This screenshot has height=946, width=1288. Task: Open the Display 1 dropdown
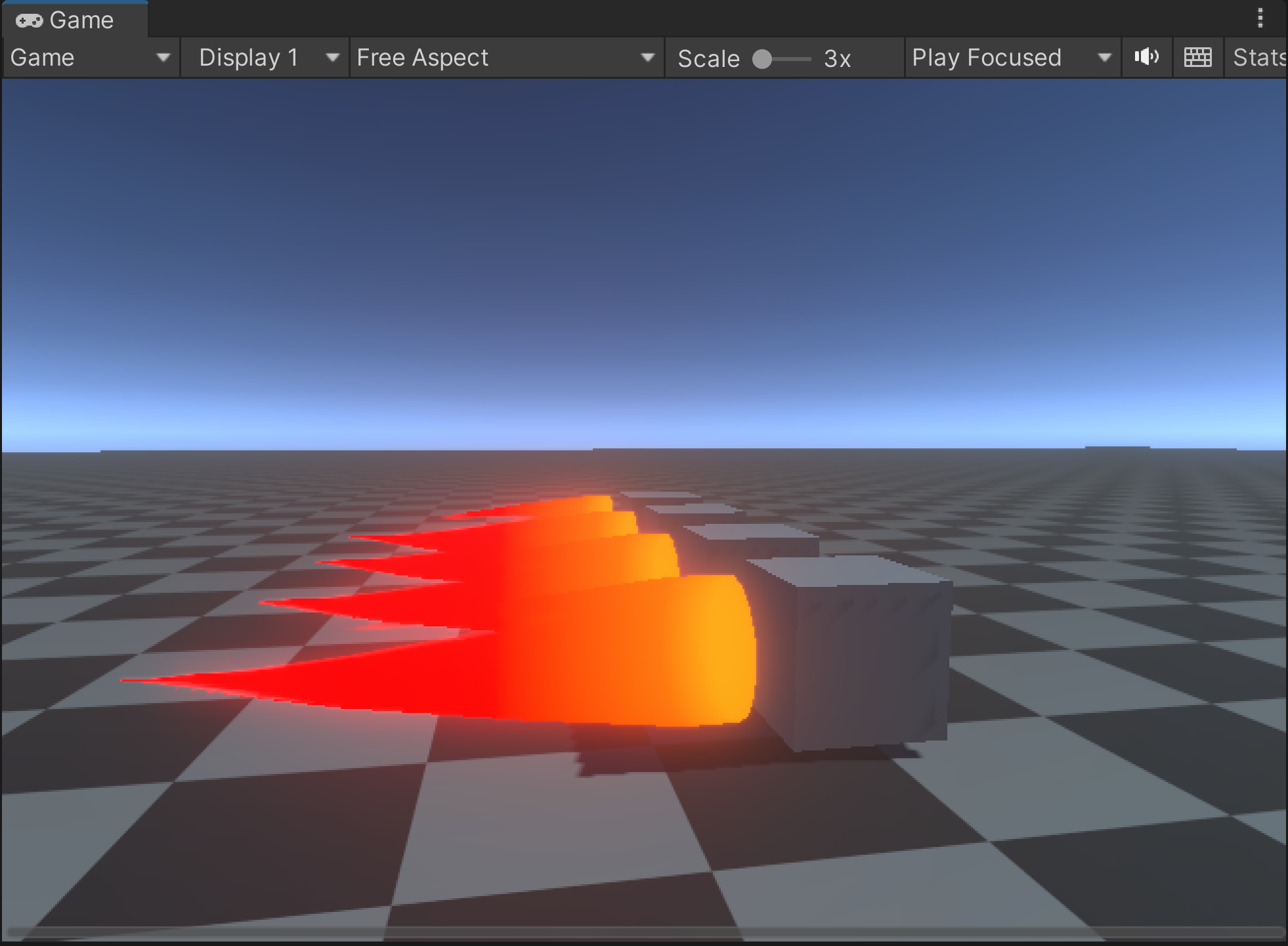coord(265,58)
